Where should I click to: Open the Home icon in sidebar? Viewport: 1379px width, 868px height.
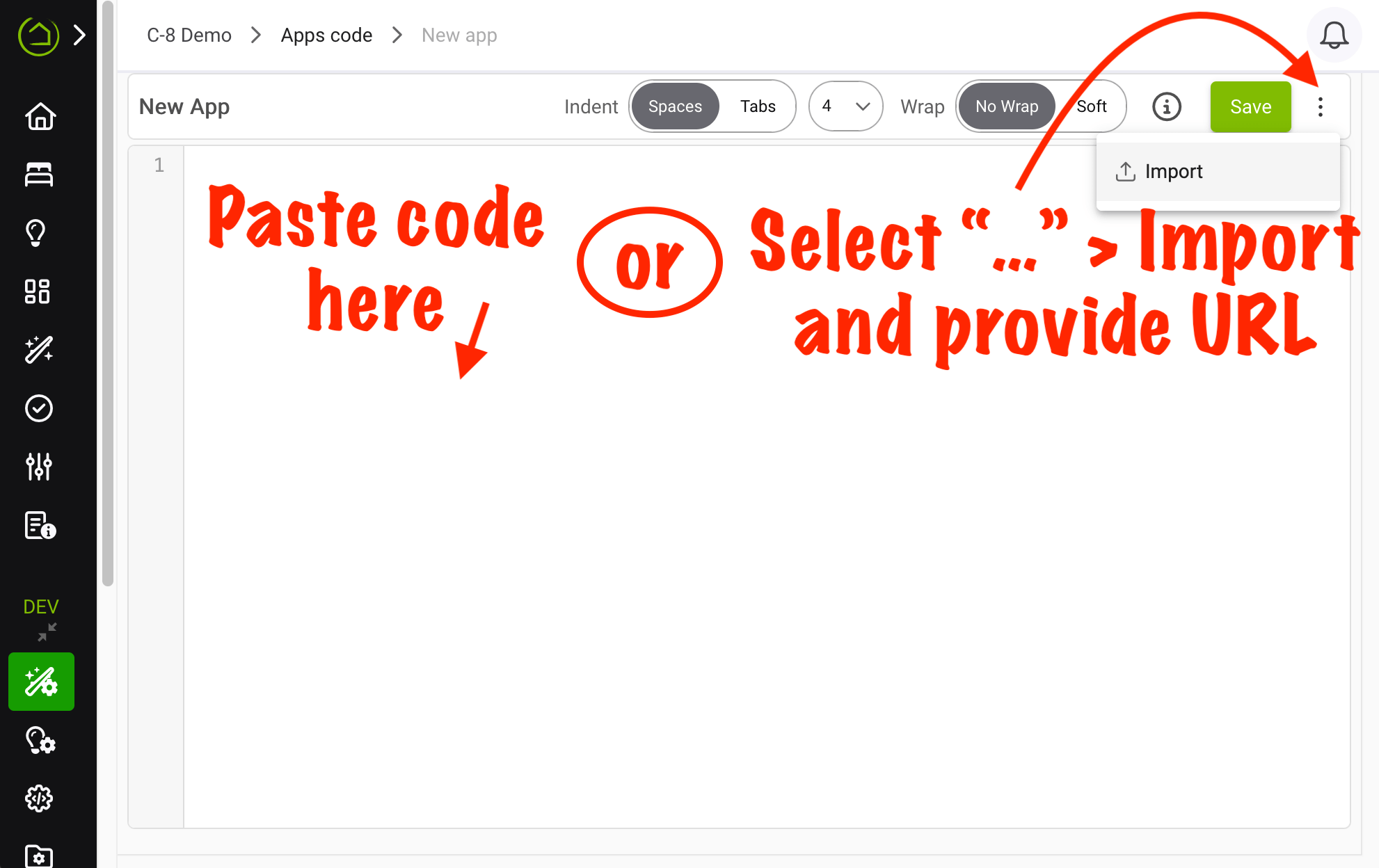tap(40, 116)
